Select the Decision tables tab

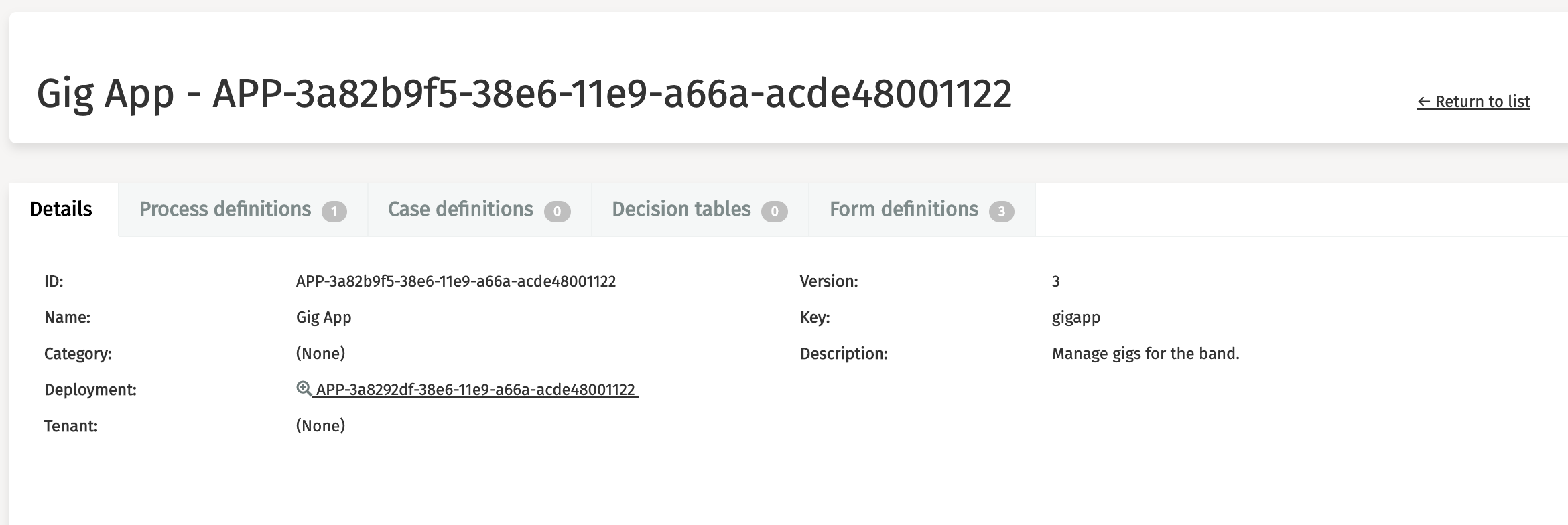pyautogui.click(x=681, y=210)
